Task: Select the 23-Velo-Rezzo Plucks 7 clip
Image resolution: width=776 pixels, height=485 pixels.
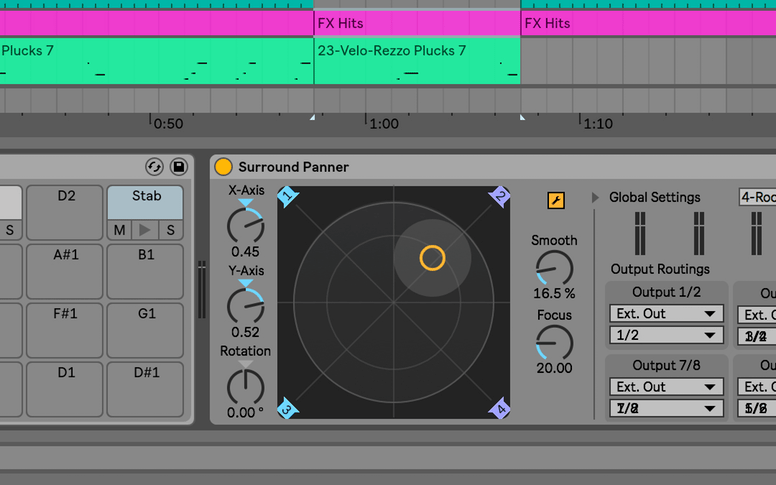Action: 417,61
